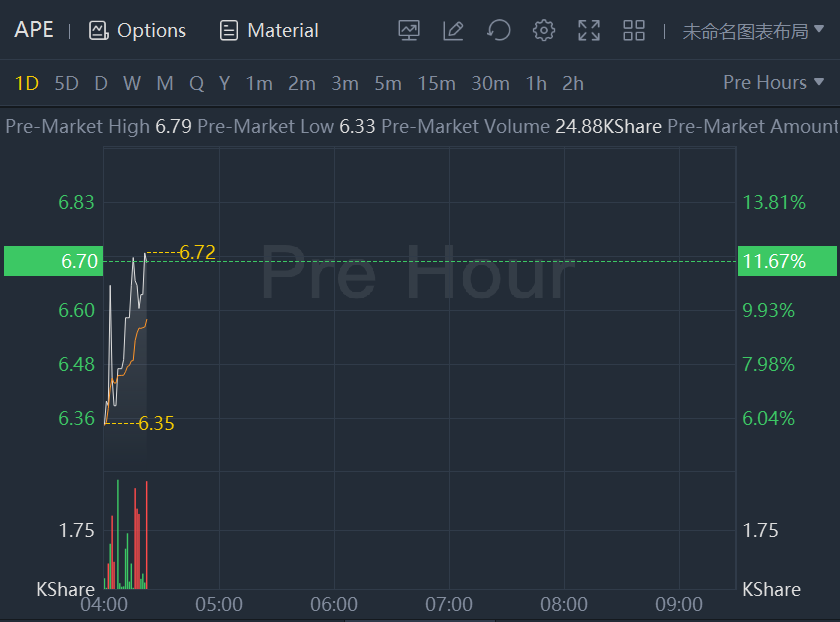Viewport: 840px width, 622px height.
Task: Select the drawing edit pencil icon
Action: [x=453, y=30]
